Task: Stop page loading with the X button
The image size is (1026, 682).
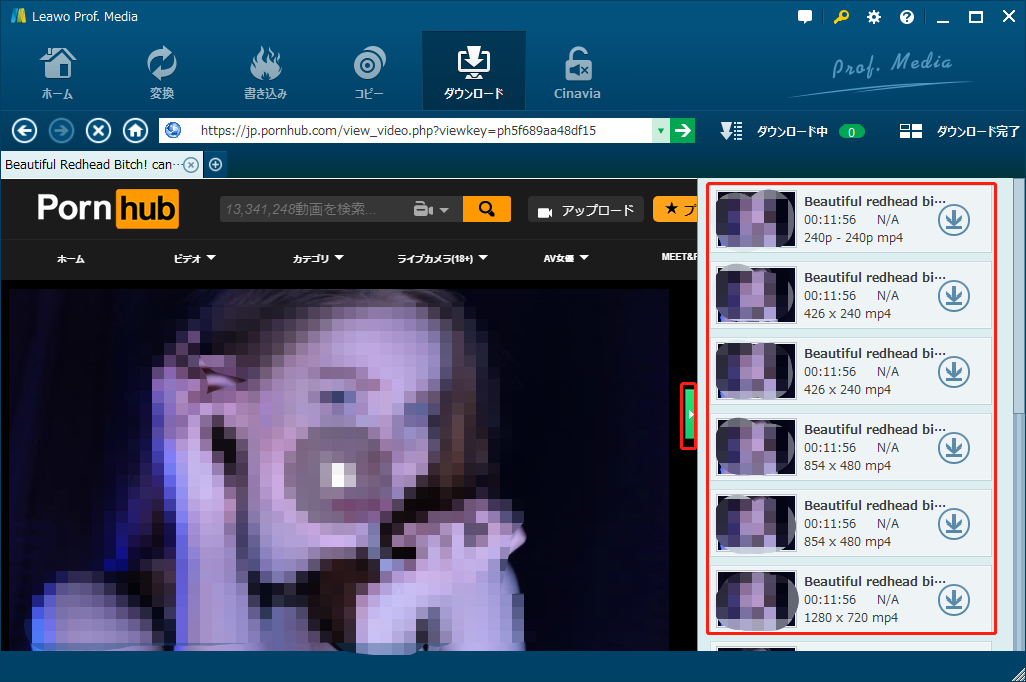Action: [98, 131]
